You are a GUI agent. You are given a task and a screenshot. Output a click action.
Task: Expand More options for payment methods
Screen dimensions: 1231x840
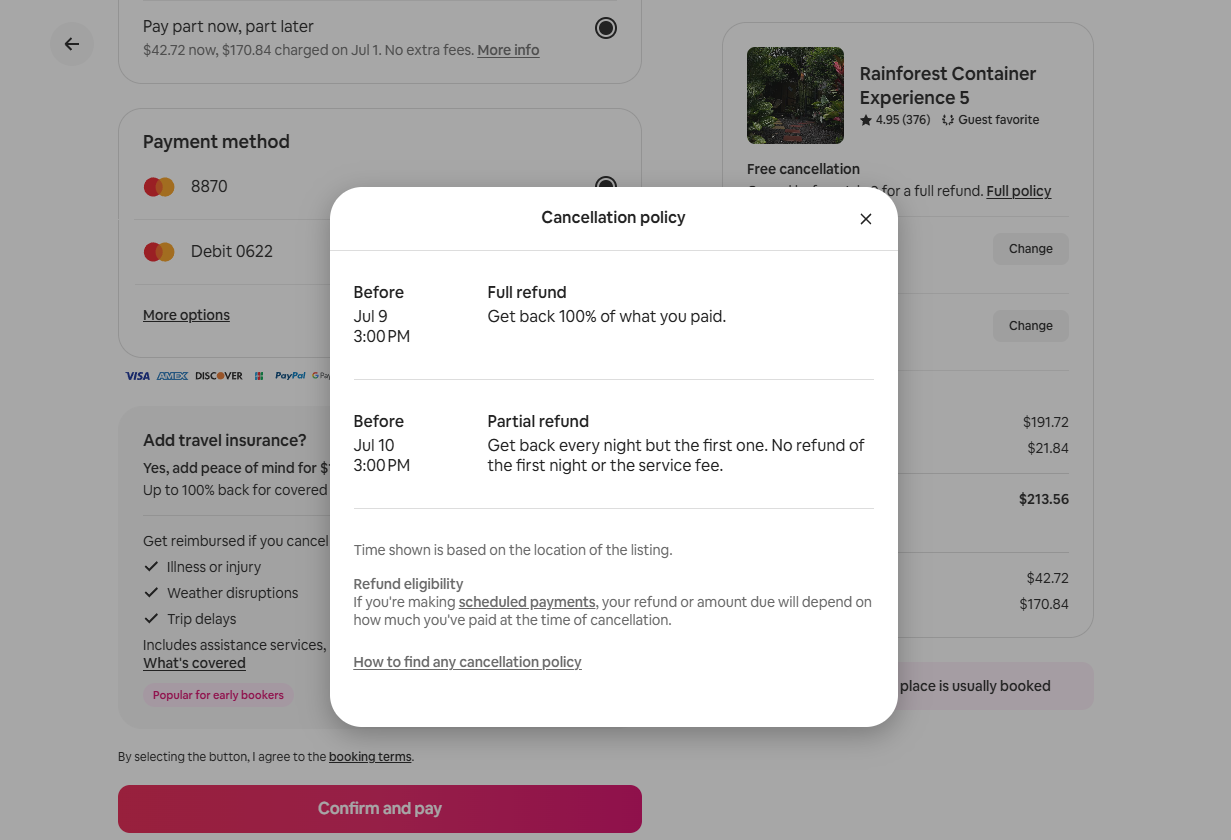pyautogui.click(x=186, y=315)
